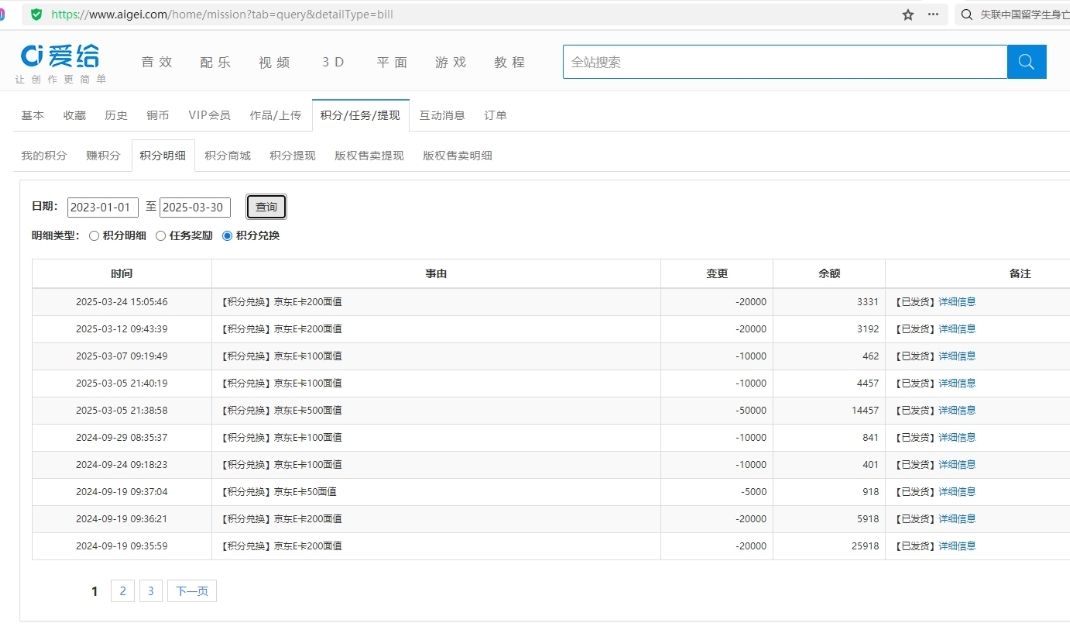Screen dimensions: 1070x624
Task: Click the balance value 25918
Action: (x=865, y=546)
